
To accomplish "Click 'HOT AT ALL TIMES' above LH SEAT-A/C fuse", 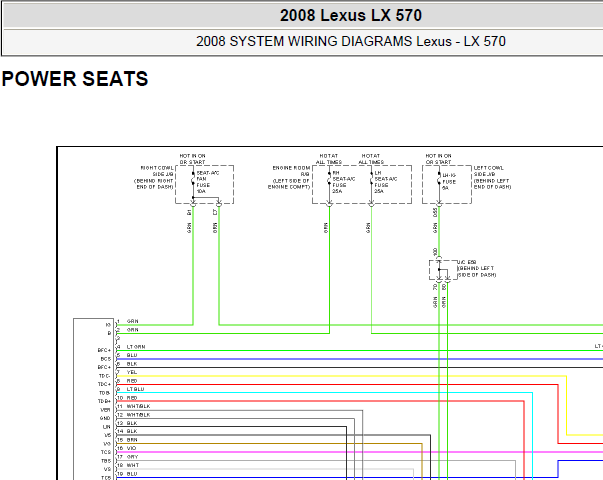I will click(371, 159).
